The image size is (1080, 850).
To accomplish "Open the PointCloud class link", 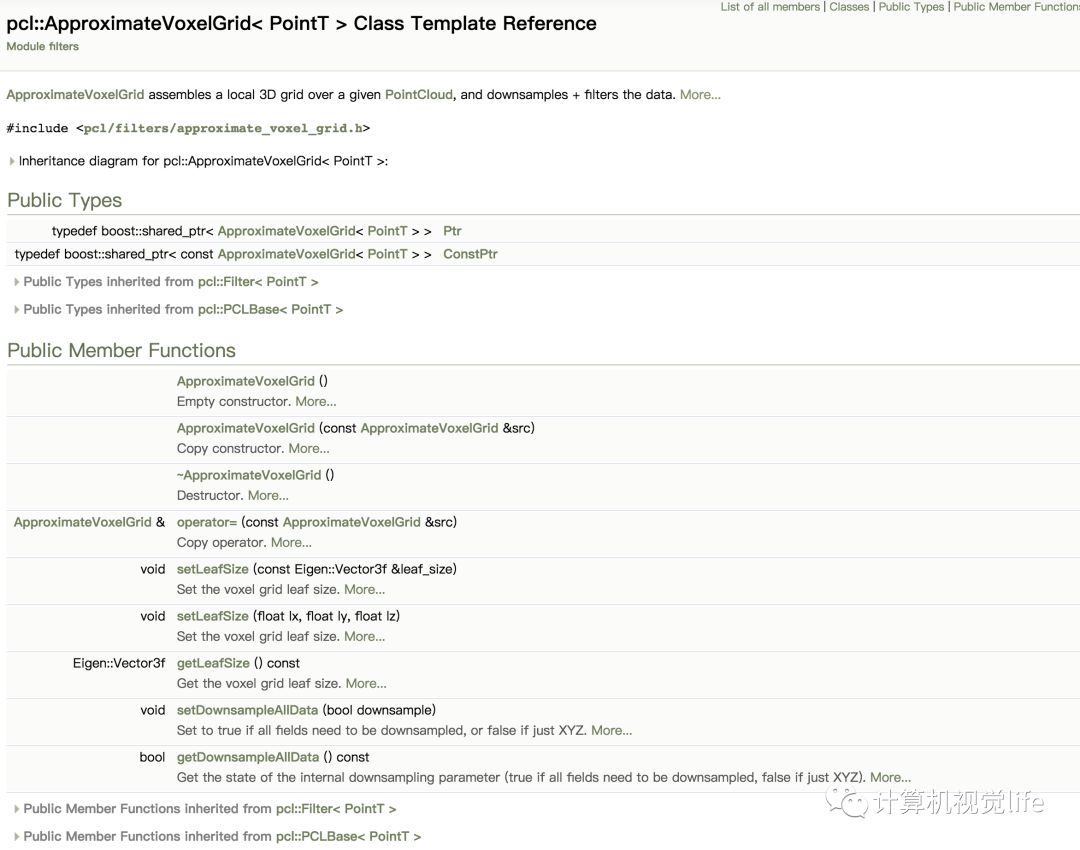I will (x=419, y=95).
